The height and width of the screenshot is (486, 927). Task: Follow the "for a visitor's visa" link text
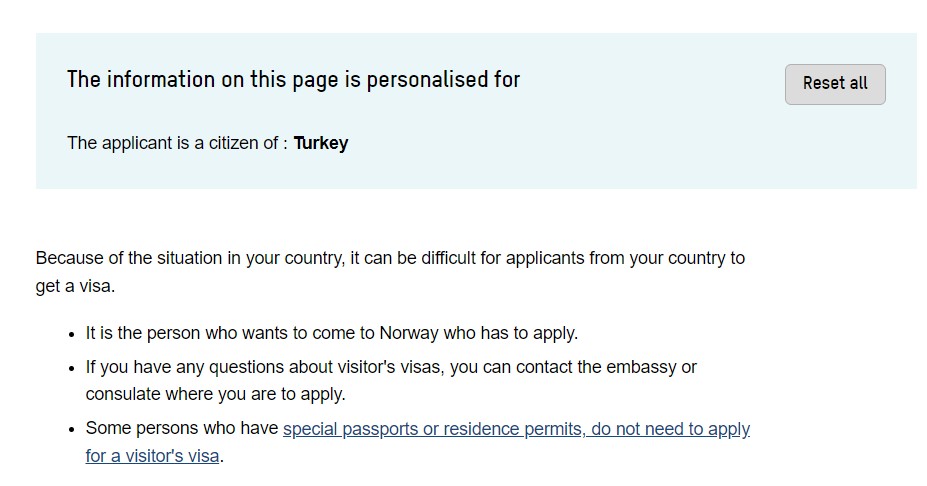tap(152, 457)
